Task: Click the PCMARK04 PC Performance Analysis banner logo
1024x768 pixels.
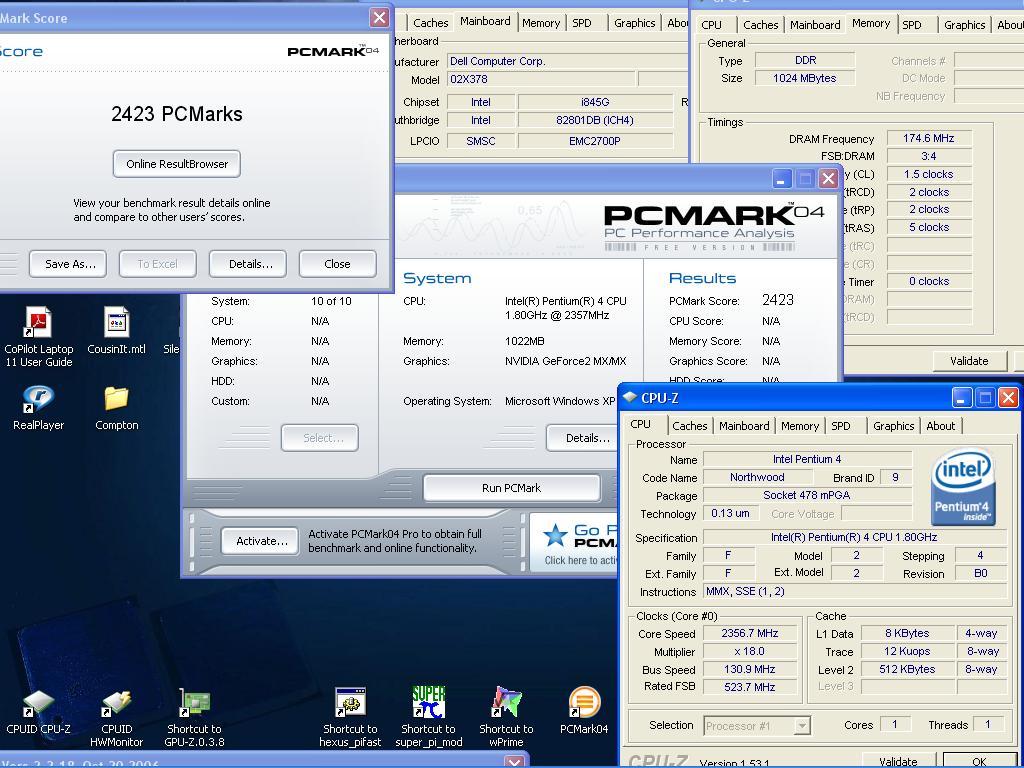Action: (x=713, y=227)
